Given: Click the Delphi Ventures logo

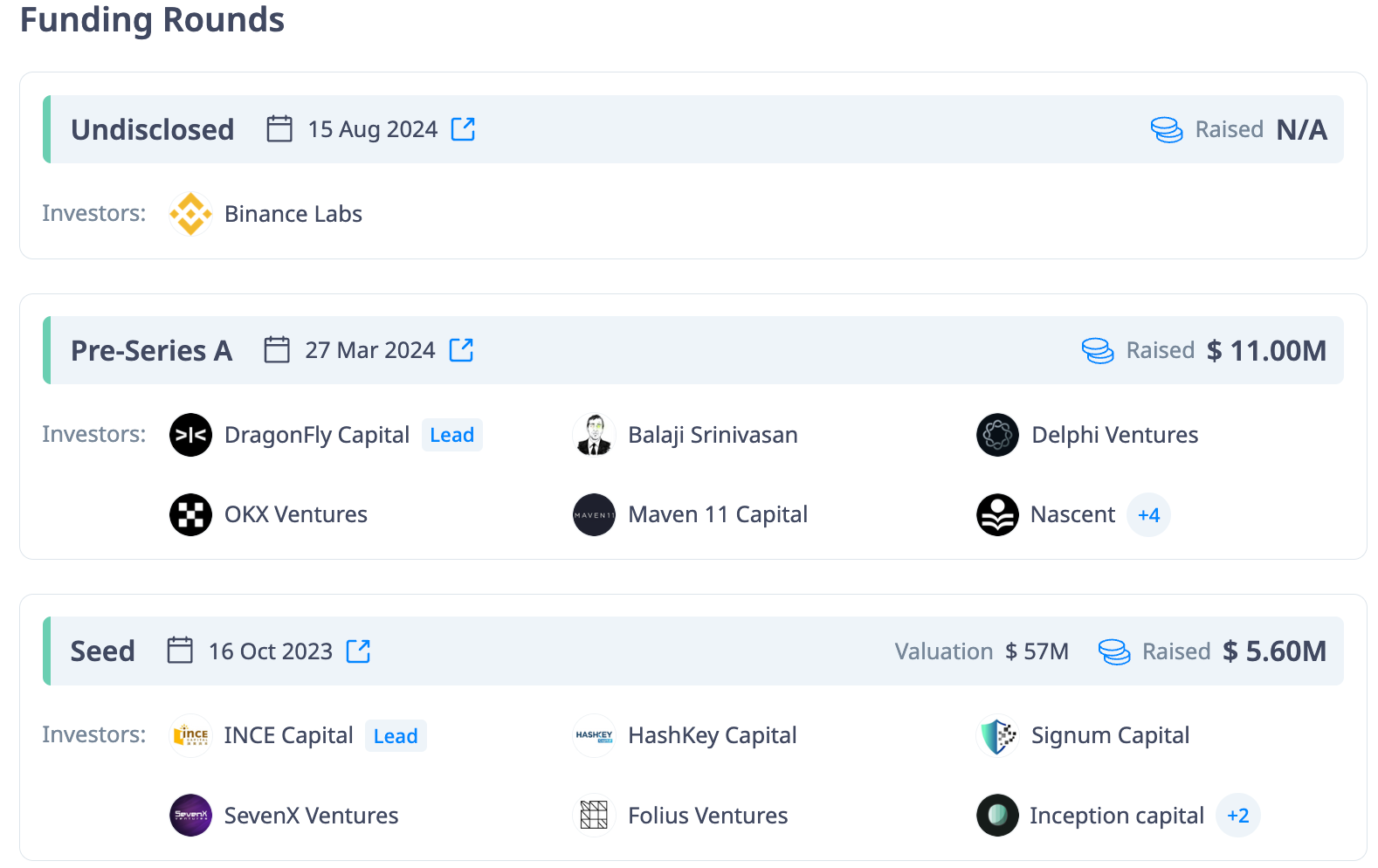Looking at the screenshot, I should [x=997, y=435].
